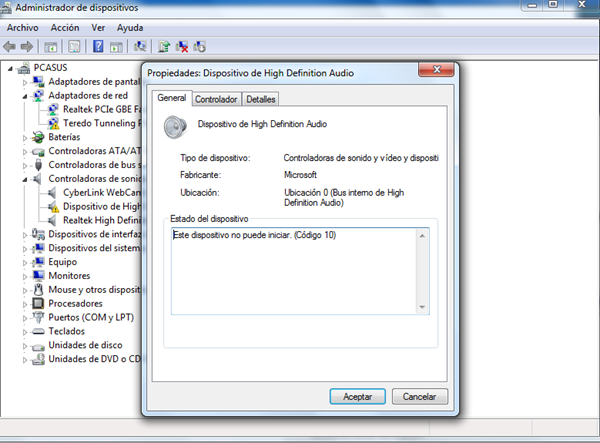The image size is (600, 443).
Task: Expand Puertos (COM y LPT) node
Action: 25,318
